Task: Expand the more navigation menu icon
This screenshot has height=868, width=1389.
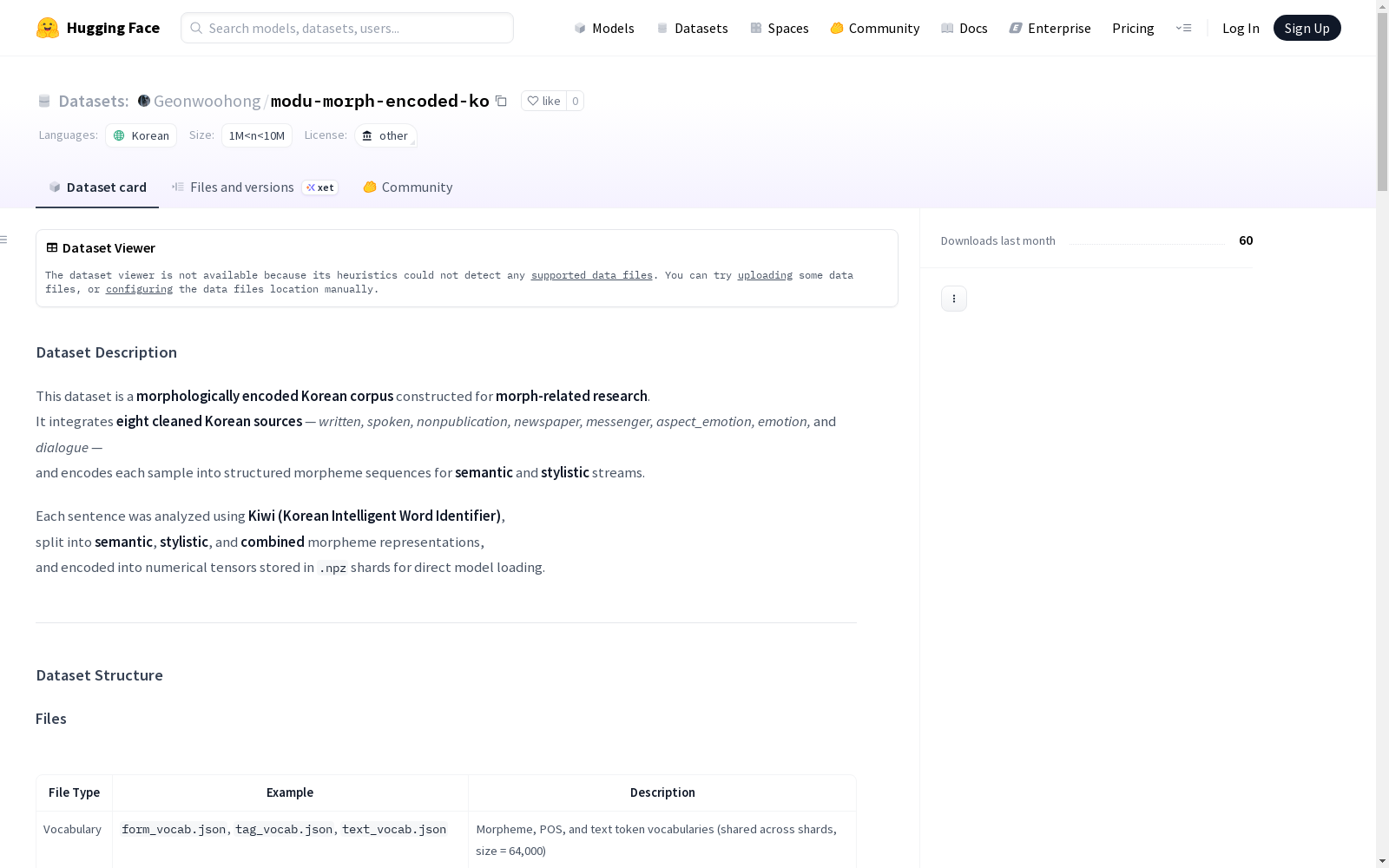Action: (1183, 28)
